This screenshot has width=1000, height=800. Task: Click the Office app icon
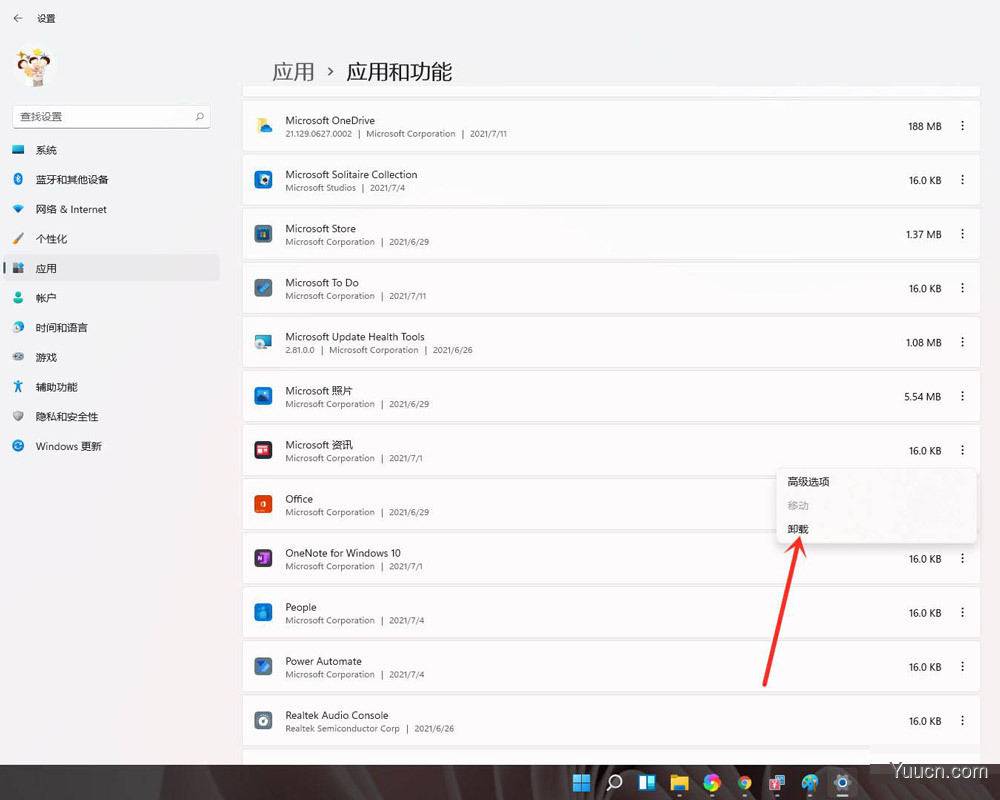point(263,505)
